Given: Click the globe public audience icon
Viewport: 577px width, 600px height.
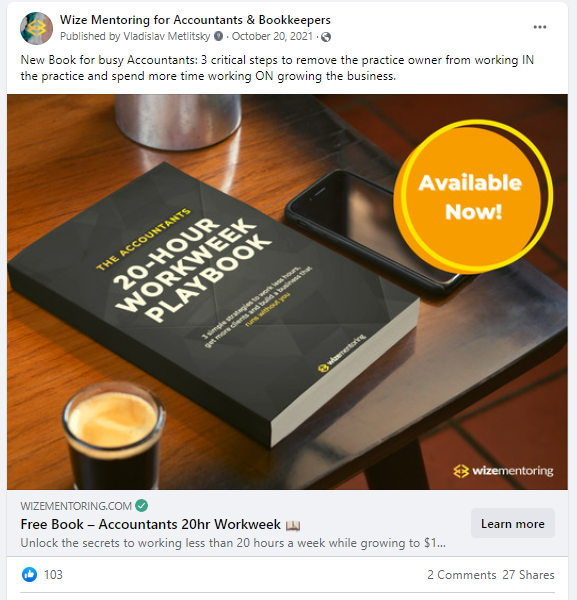Looking at the screenshot, I should pyautogui.click(x=326, y=37).
